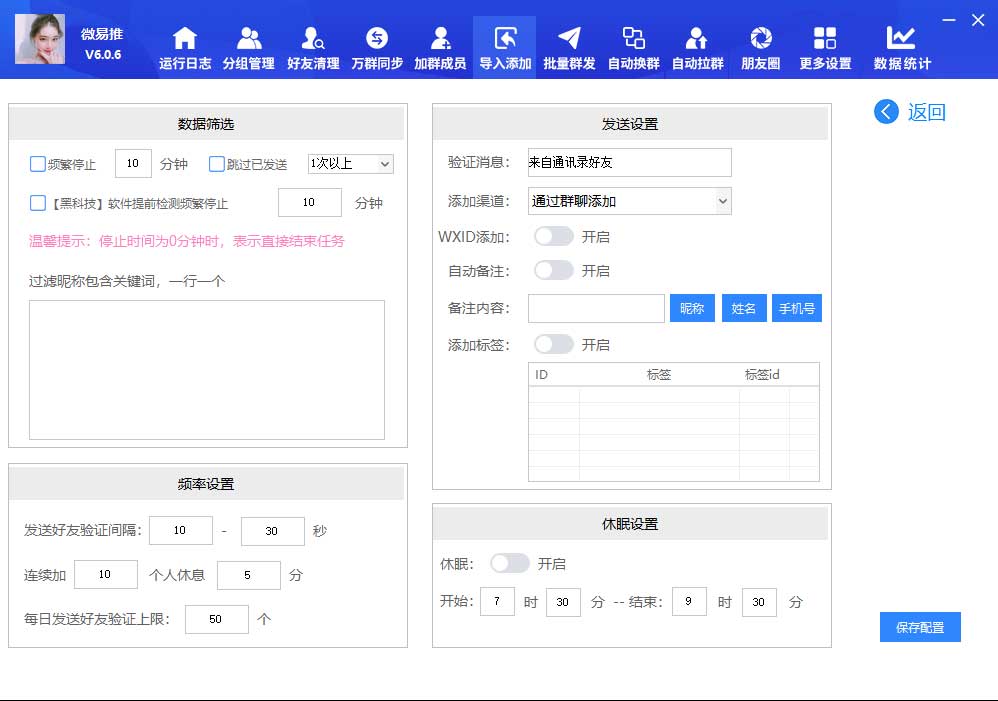The height and width of the screenshot is (701, 998).
Task: Turn on the 休眠 switch
Action: click(x=510, y=564)
